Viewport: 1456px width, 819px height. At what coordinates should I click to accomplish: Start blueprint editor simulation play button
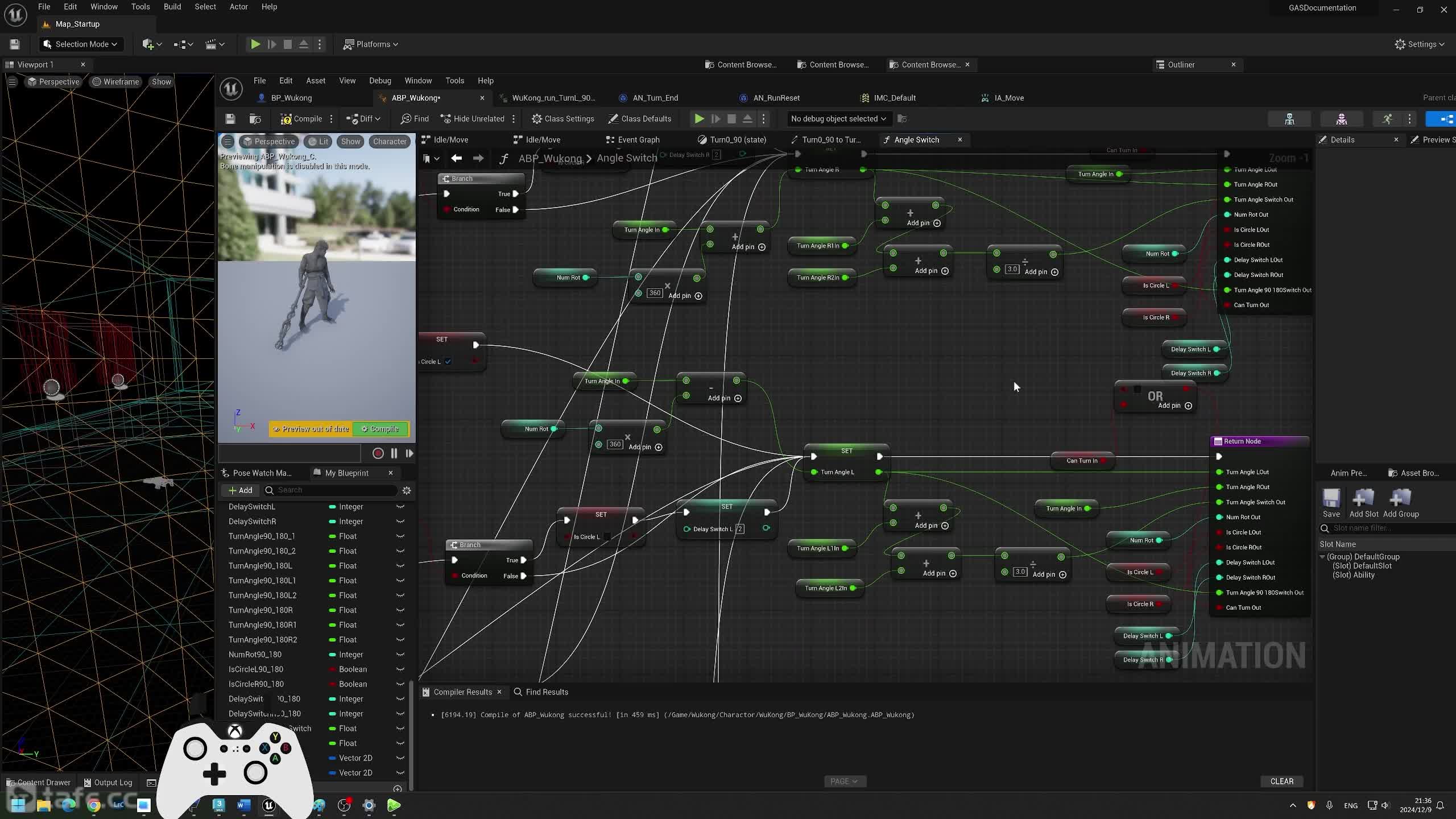pyautogui.click(x=699, y=118)
